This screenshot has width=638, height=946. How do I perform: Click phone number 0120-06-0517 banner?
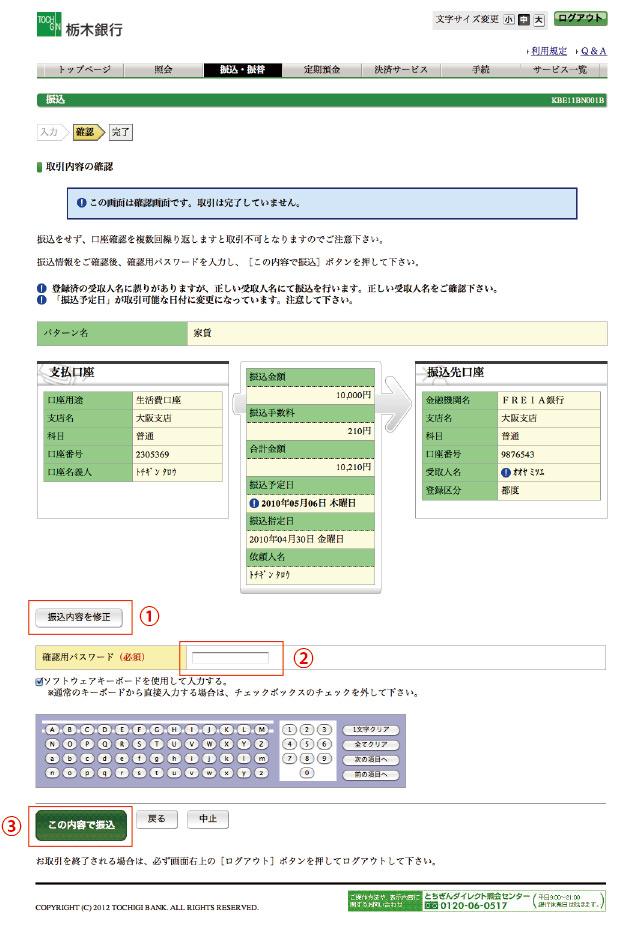[477, 901]
